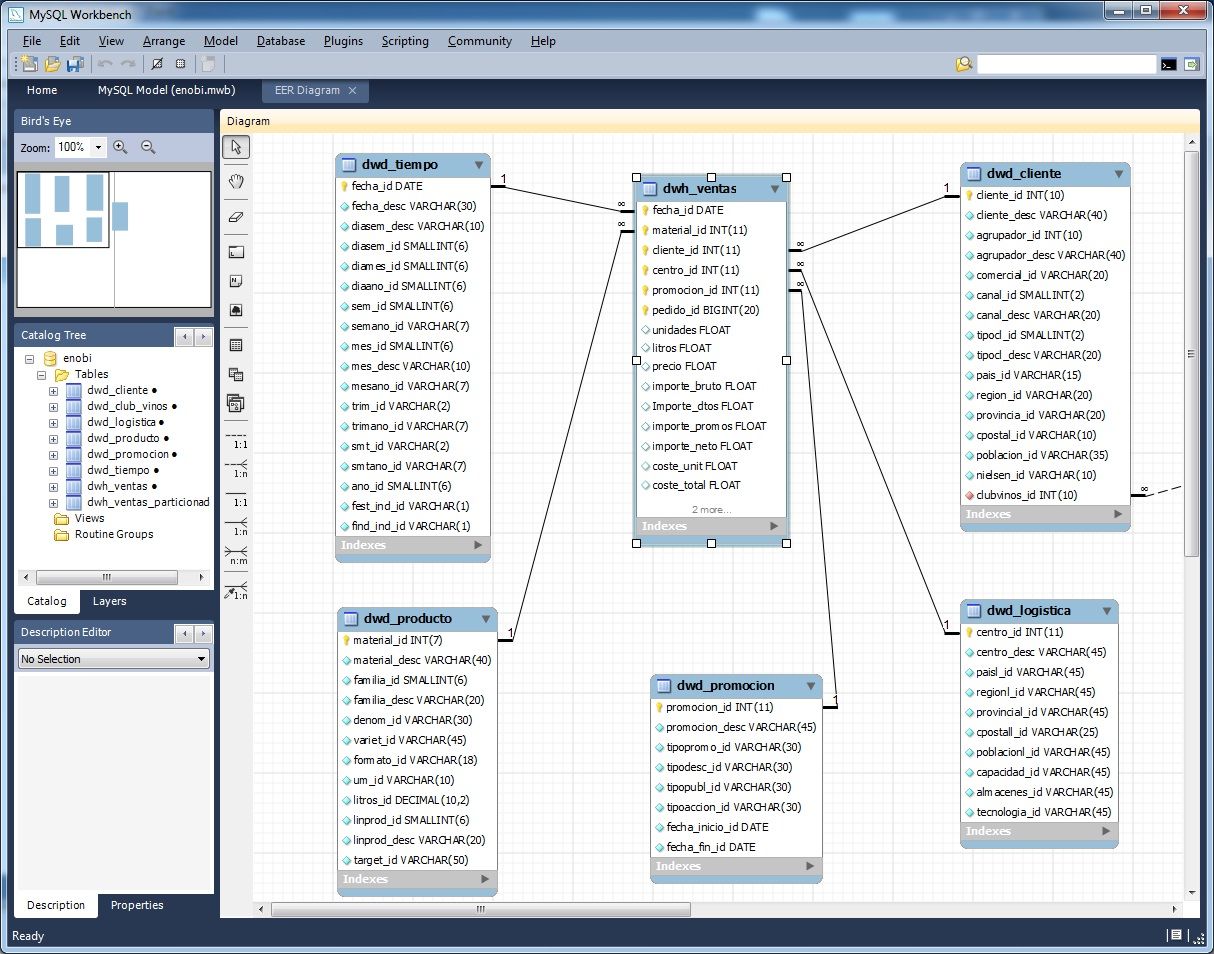This screenshot has width=1214, height=954.
Task: Pick the n:m relationship tool
Action: coord(237,556)
